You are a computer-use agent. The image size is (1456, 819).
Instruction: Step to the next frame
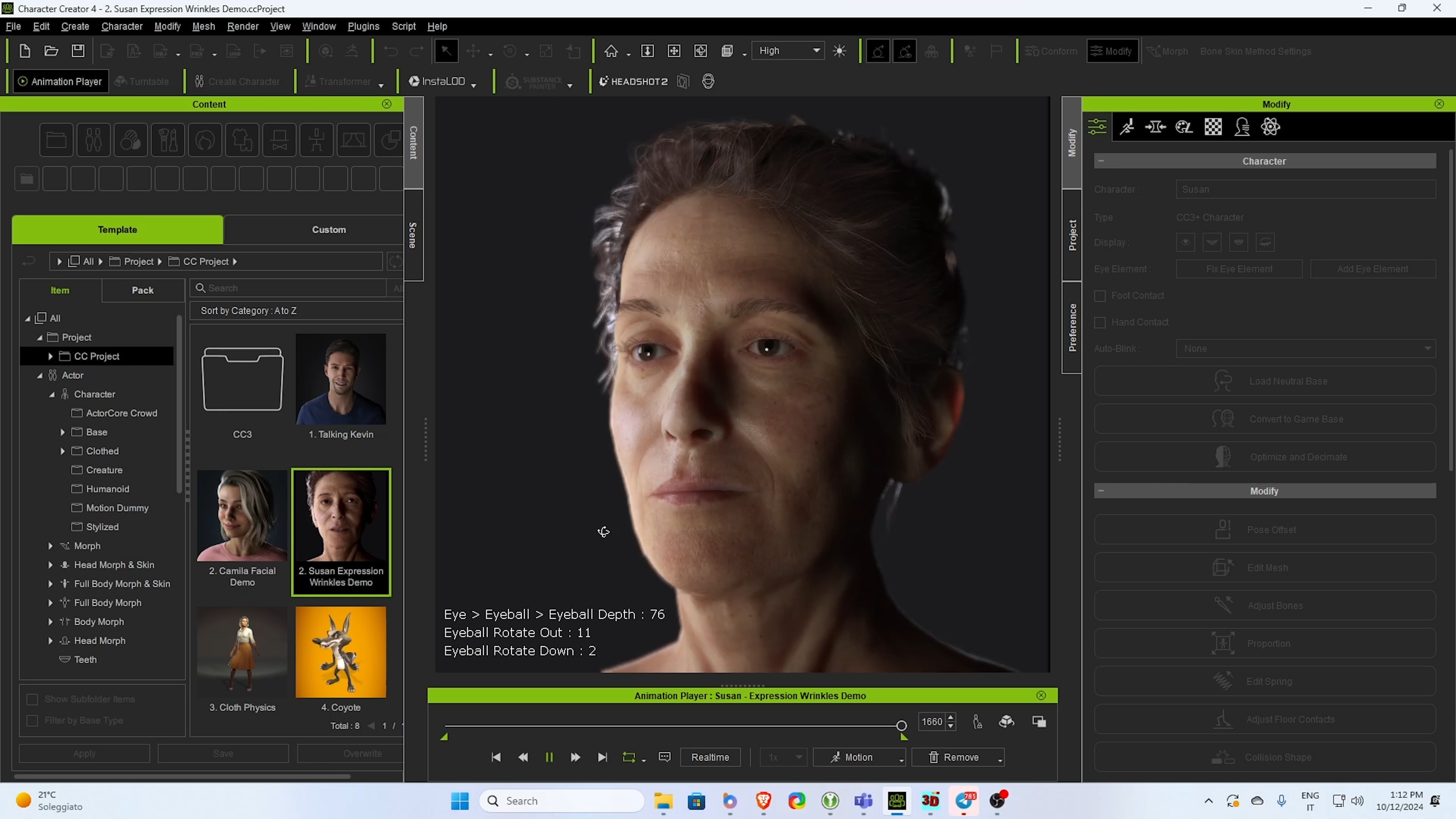[x=576, y=758]
